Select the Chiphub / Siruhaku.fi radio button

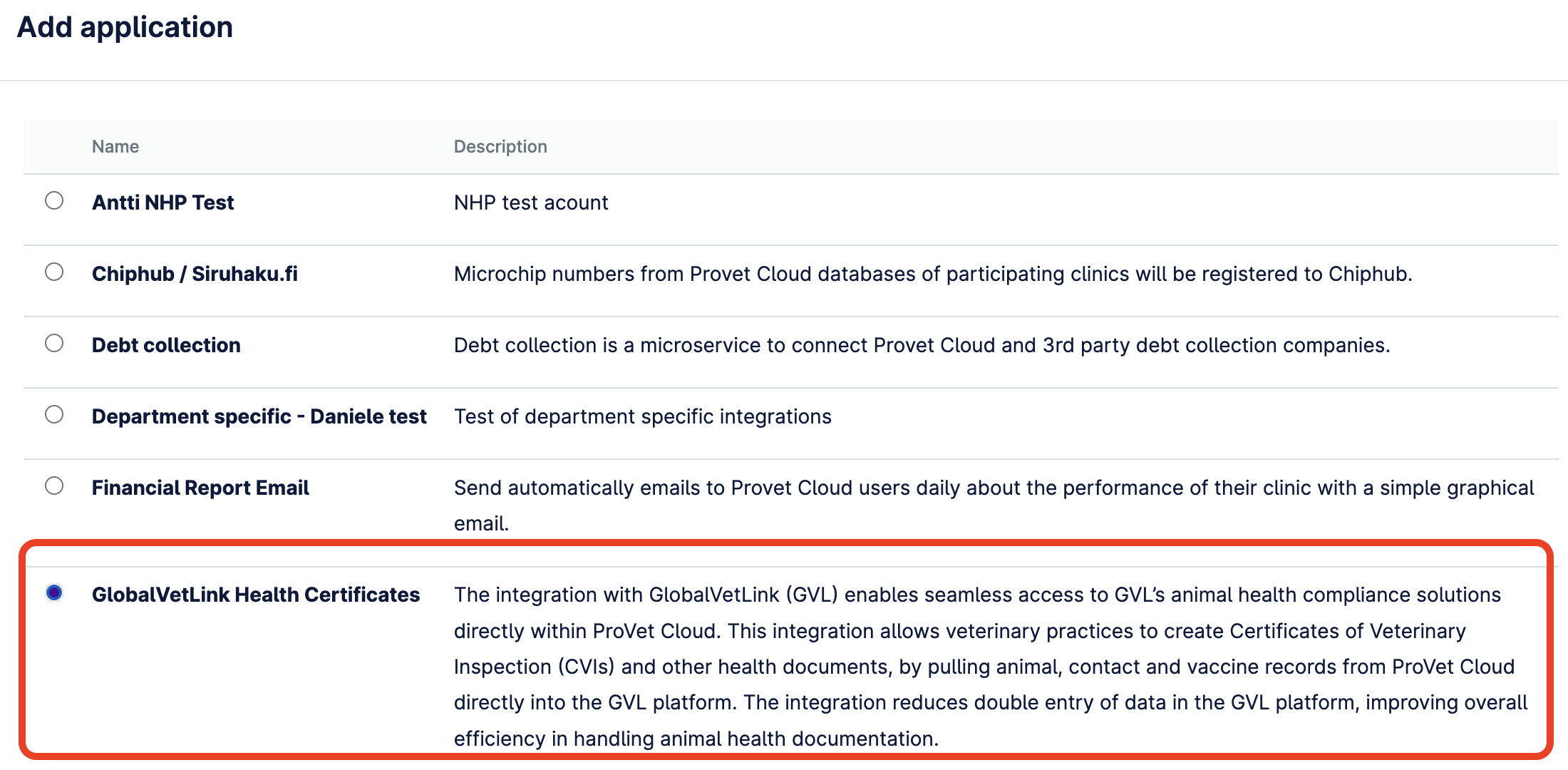(x=54, y=272)
